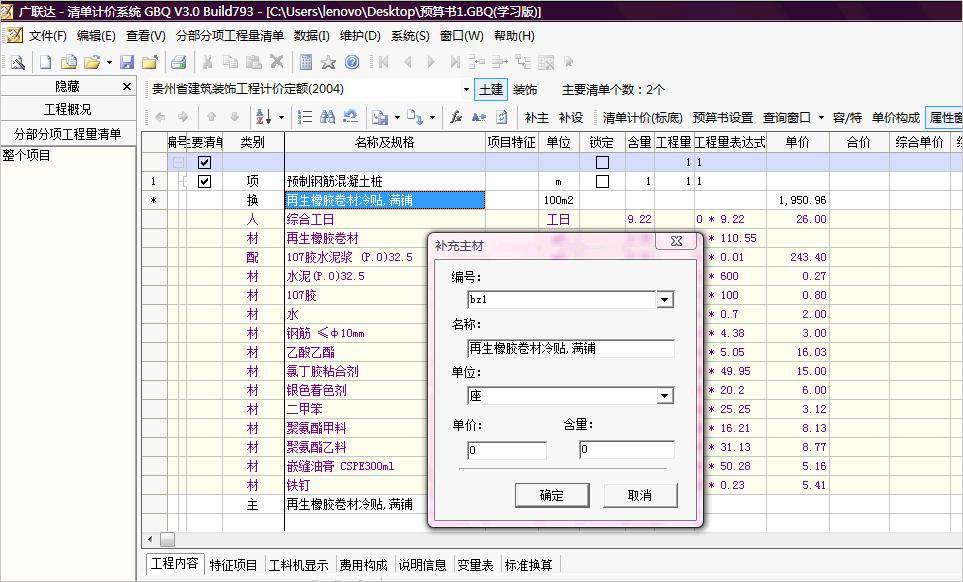Click the green forward arrow icon
Viewport: 963px width, 582px height.
pos(183,117)
